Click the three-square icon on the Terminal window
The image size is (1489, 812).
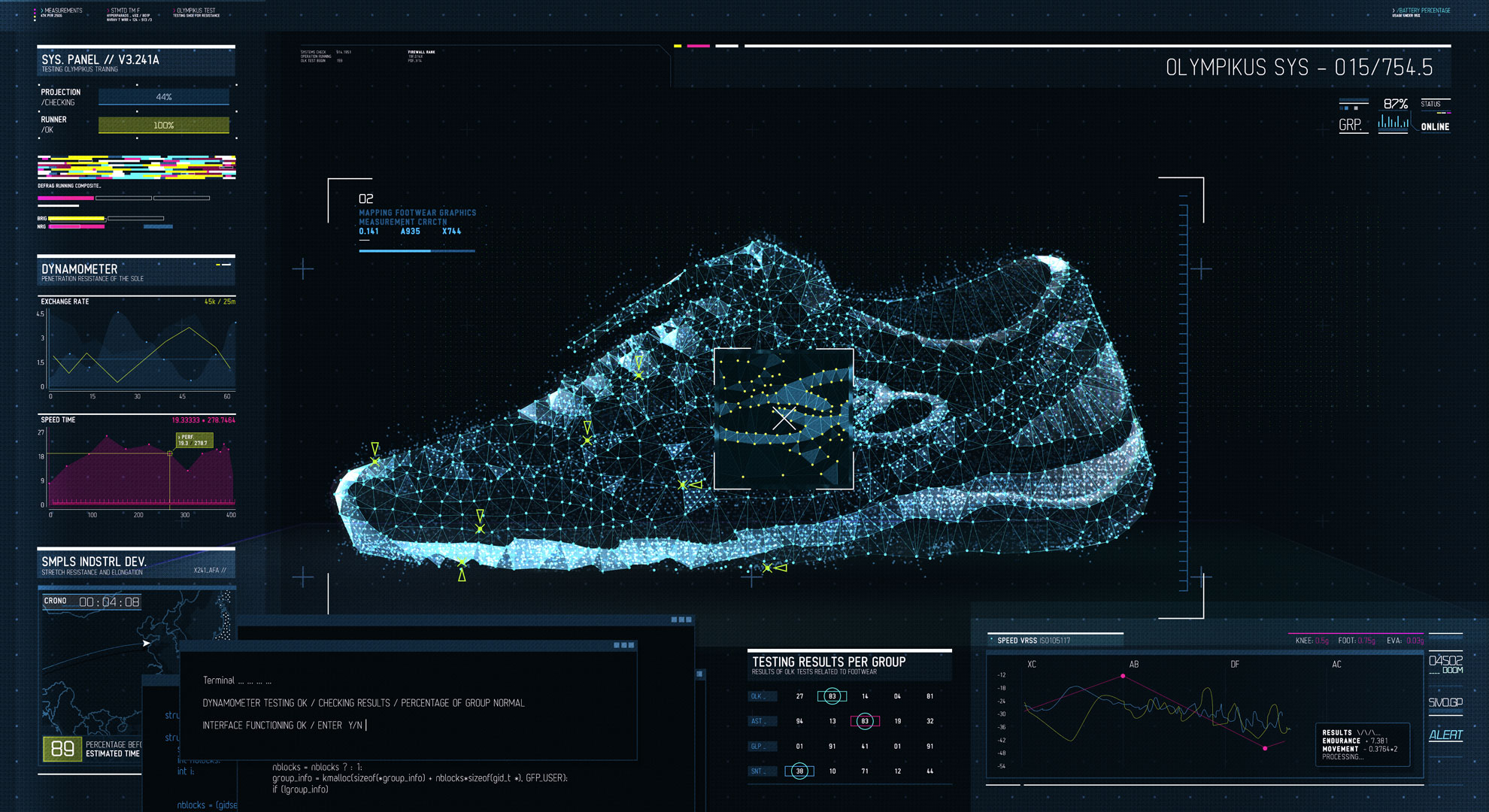pyautogui.click(x=624, y=645)
